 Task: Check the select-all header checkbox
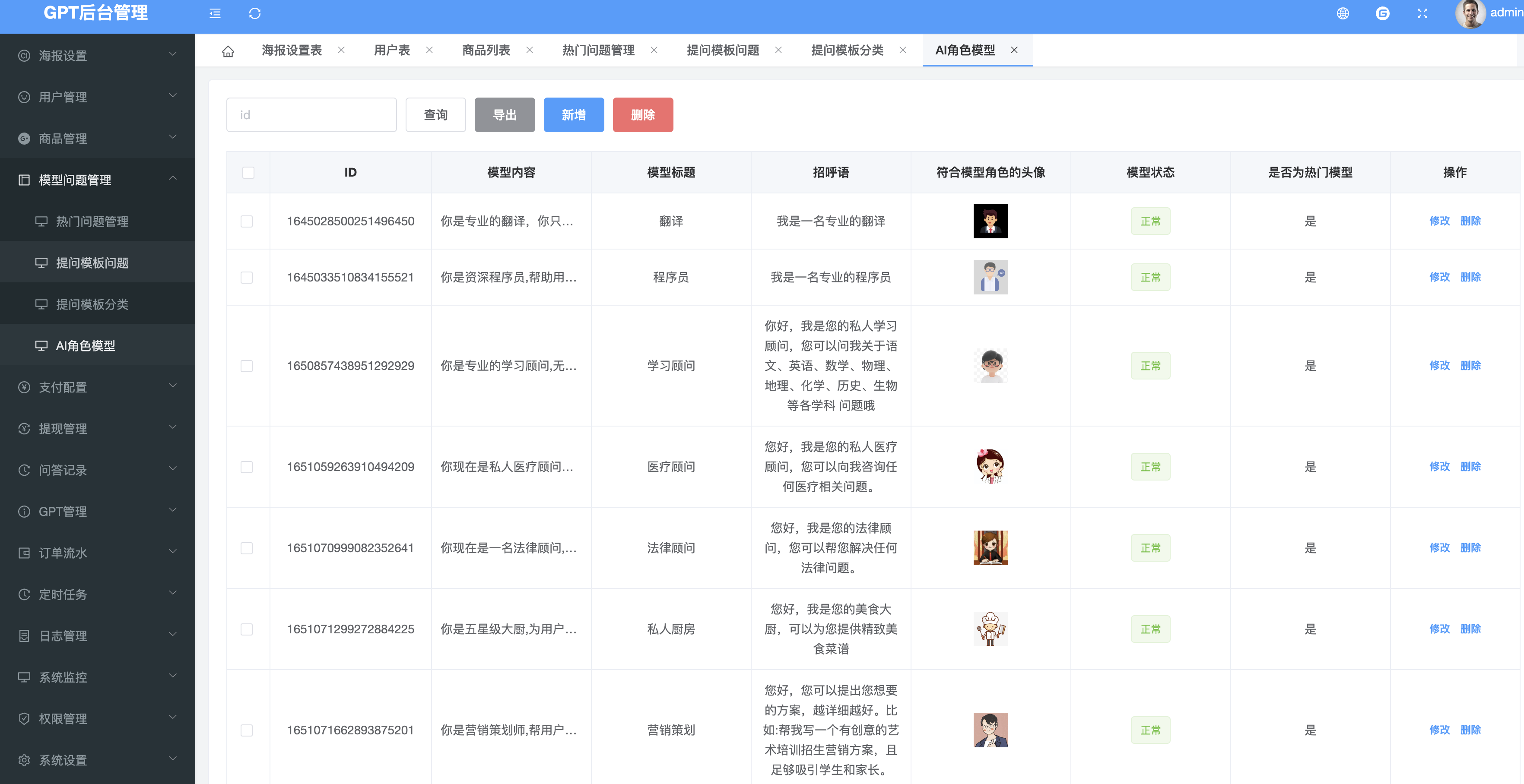(x=248, y=173)
